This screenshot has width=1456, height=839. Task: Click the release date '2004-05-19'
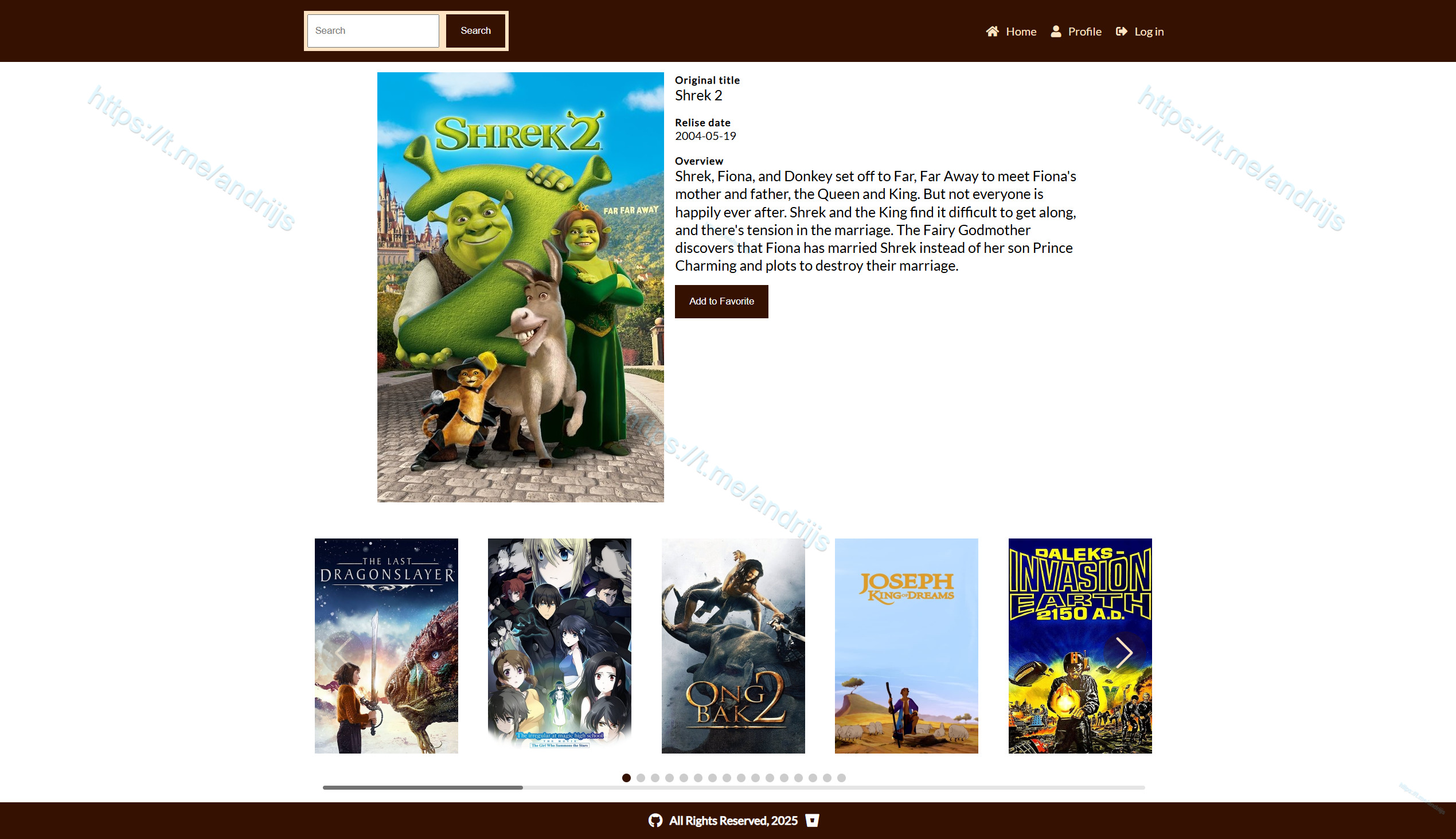(x=705, y=136)
